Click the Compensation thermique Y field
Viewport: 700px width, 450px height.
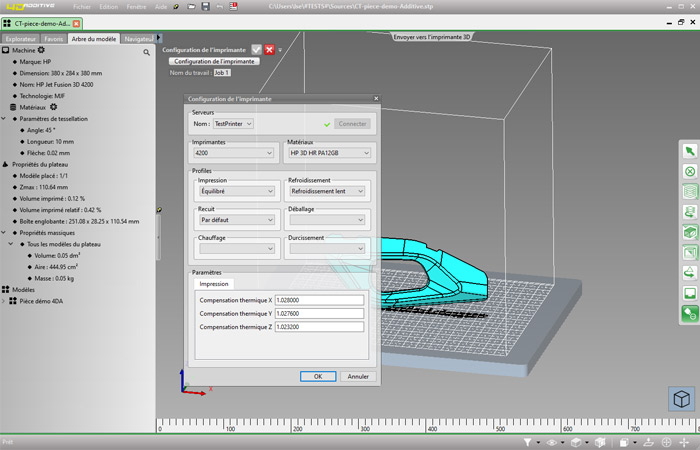(x=319, y=313)
